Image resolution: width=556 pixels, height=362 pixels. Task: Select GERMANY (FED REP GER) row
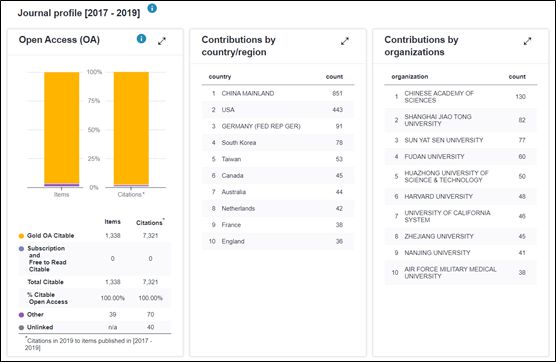(278, 126)
